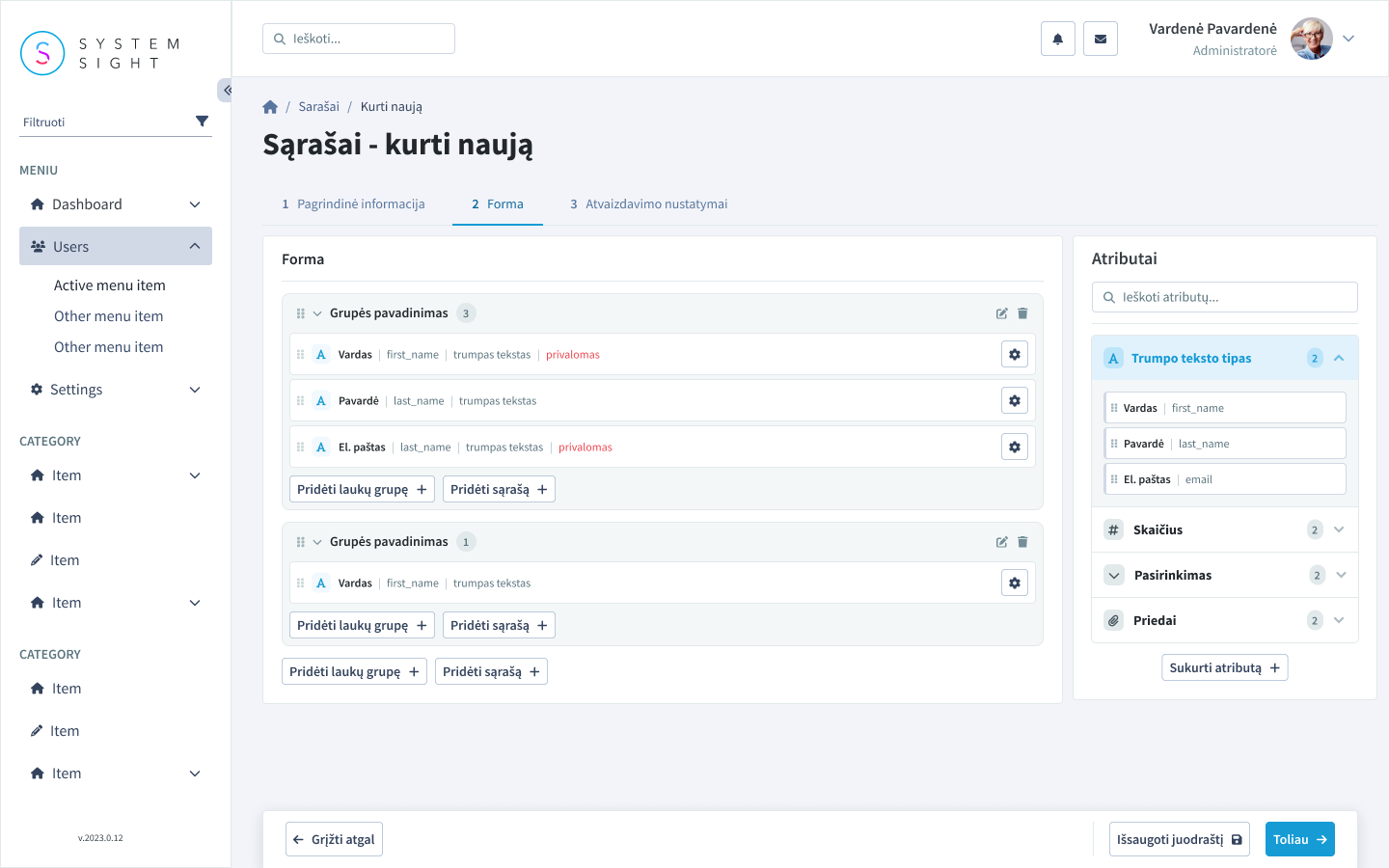Viewport: 1389px width, 868px height.
Task: Focus the Ieškoti atributų search field
Action: [1225, 297]
